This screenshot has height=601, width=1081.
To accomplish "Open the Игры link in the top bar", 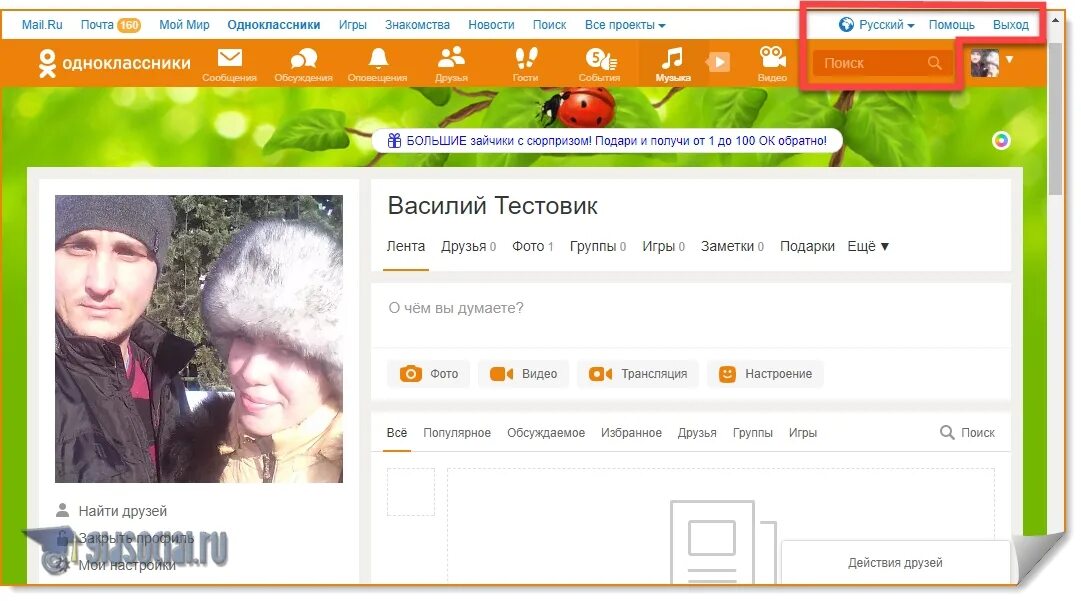I will pyautogui.click(x=352, y=25).
